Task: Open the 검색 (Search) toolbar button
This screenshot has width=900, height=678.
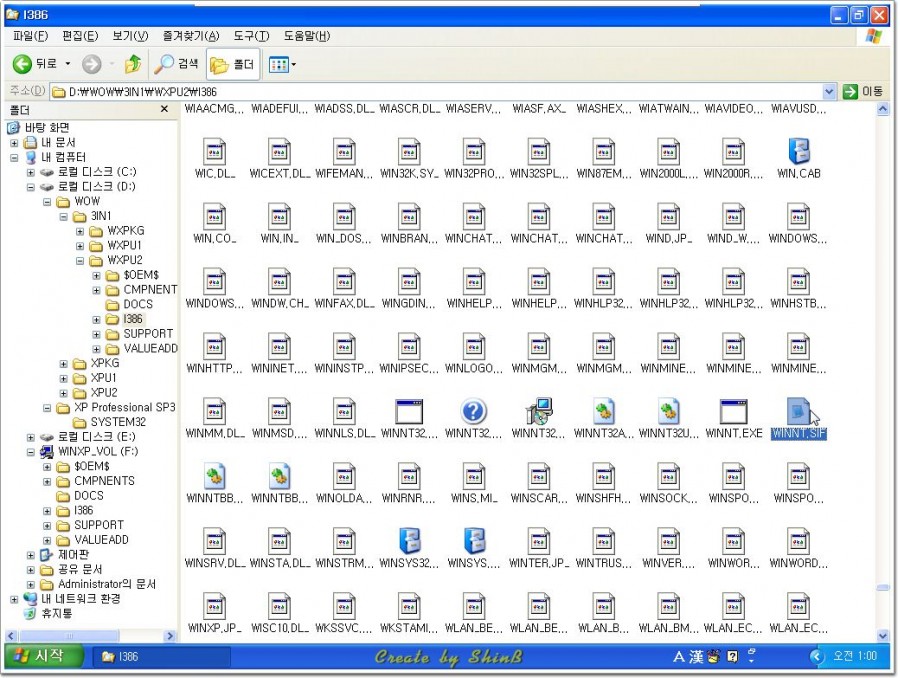Action: (x=176, y=64)
